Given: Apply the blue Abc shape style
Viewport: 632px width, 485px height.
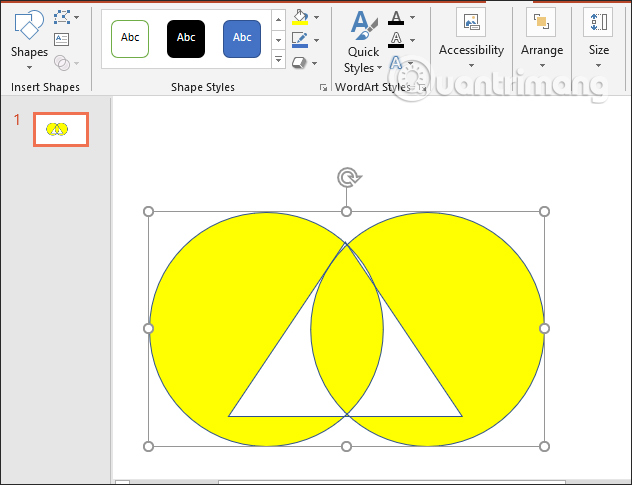Looking at the screenshot, I should (242, 39).
